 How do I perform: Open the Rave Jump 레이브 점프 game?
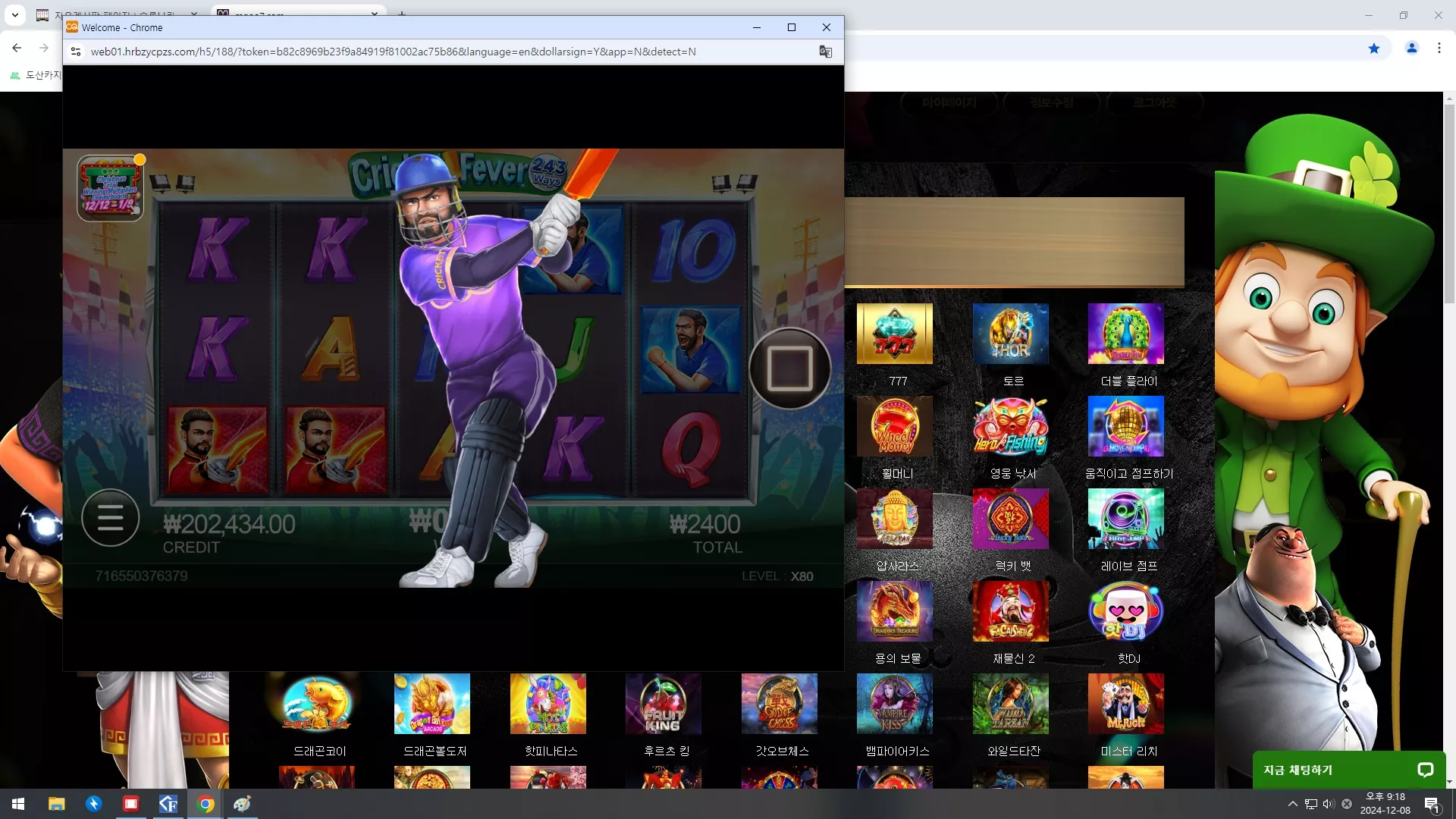[x=1126, y=519]
